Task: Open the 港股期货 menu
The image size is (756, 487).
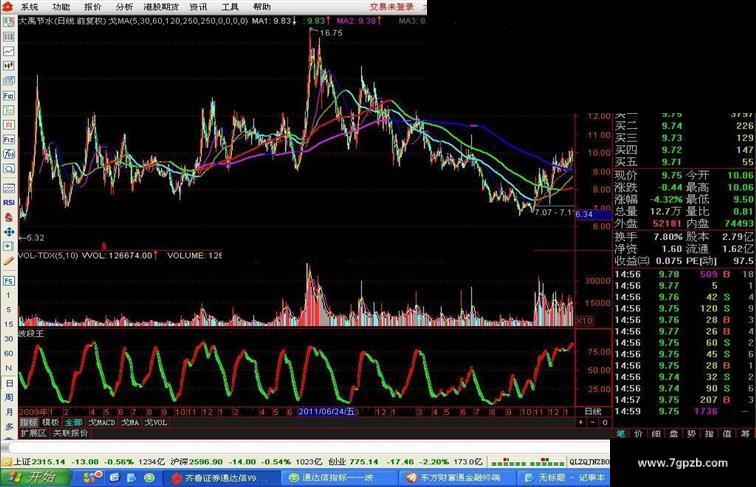Action: coord(161,7)
